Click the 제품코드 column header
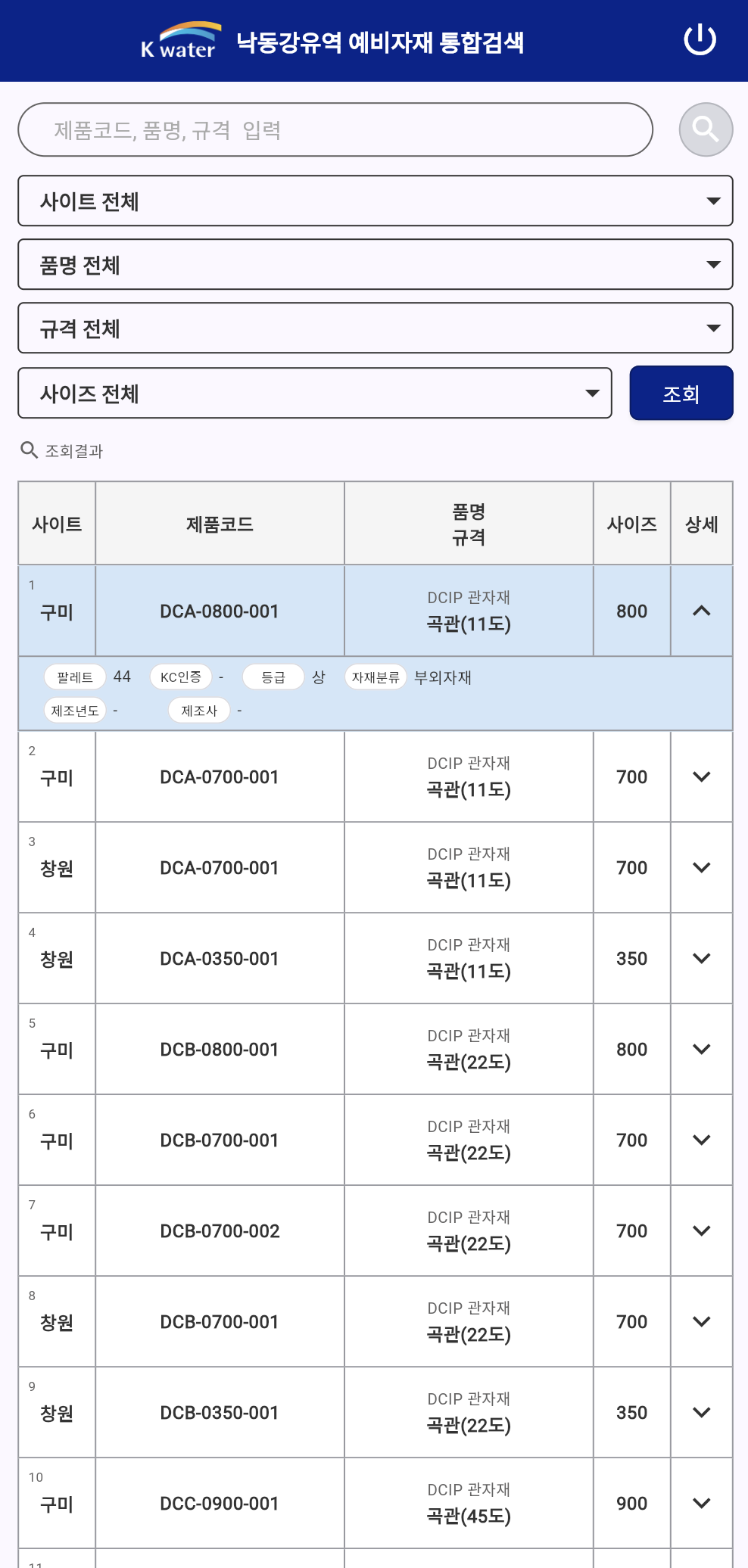748x1568 pixels. 220,523
